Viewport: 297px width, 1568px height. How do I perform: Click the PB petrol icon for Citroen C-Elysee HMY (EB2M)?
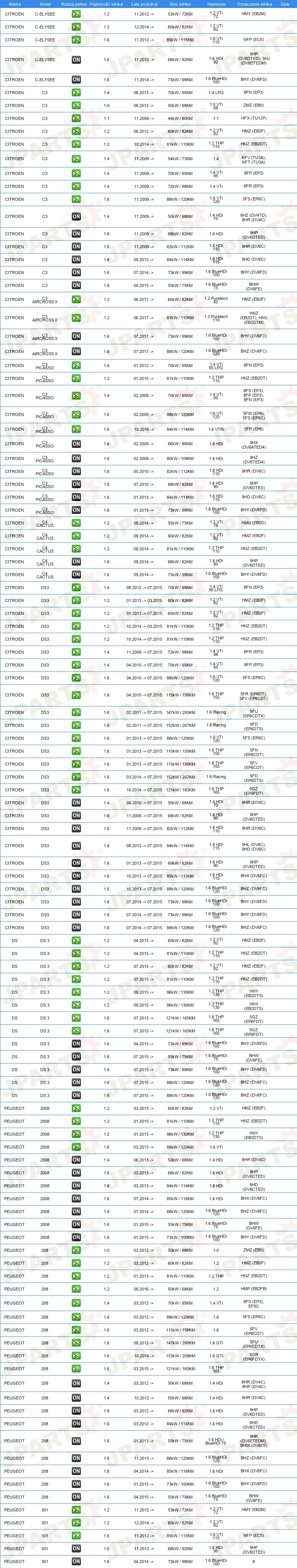tap(76, 14)
